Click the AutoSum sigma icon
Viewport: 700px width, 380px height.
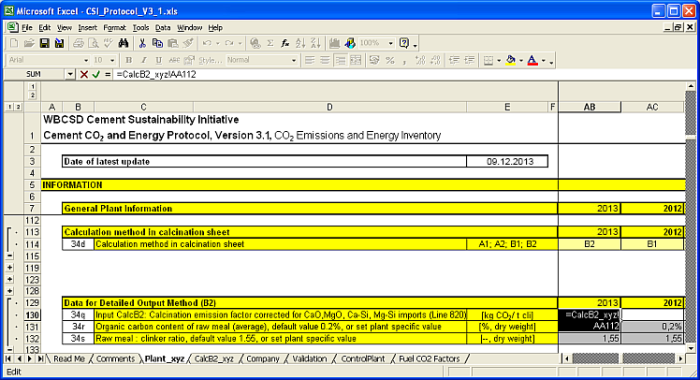pyautogui.click(x=270, y=43)
